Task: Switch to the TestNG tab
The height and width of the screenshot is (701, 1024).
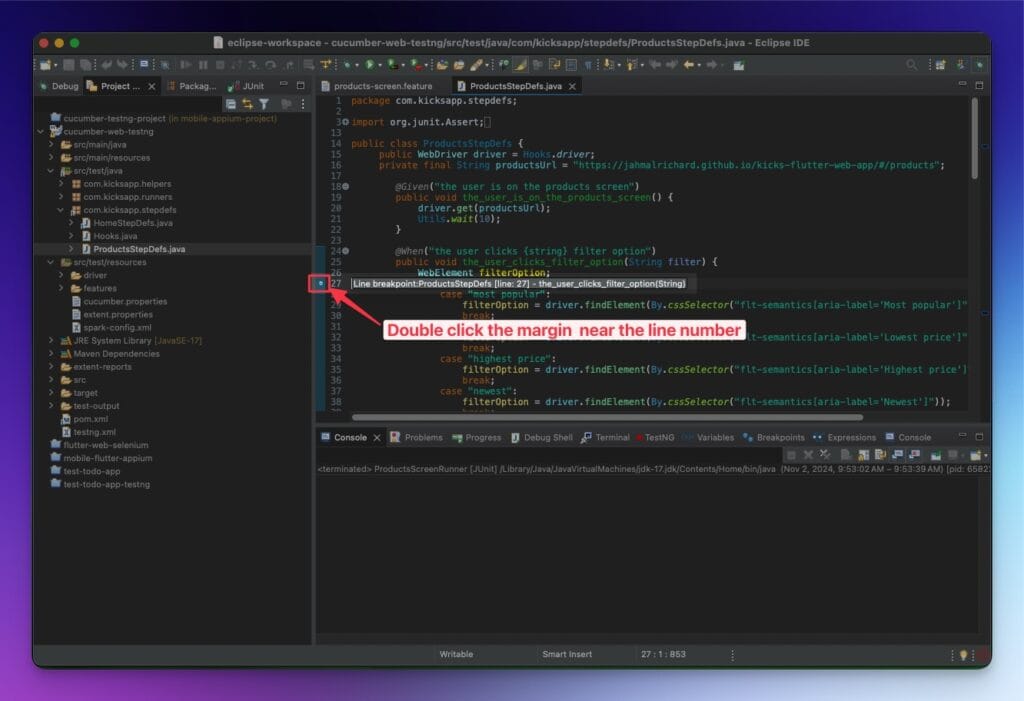Action: pyautogui.click(x=656, y=437)
